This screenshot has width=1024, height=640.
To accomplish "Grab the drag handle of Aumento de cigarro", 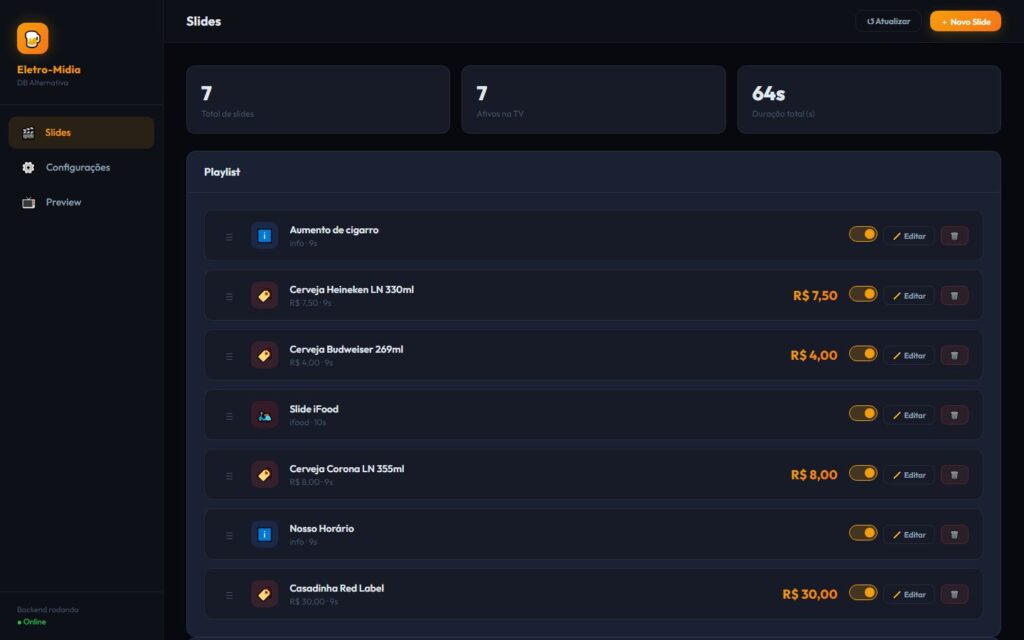I will click(x=229, y=237).
